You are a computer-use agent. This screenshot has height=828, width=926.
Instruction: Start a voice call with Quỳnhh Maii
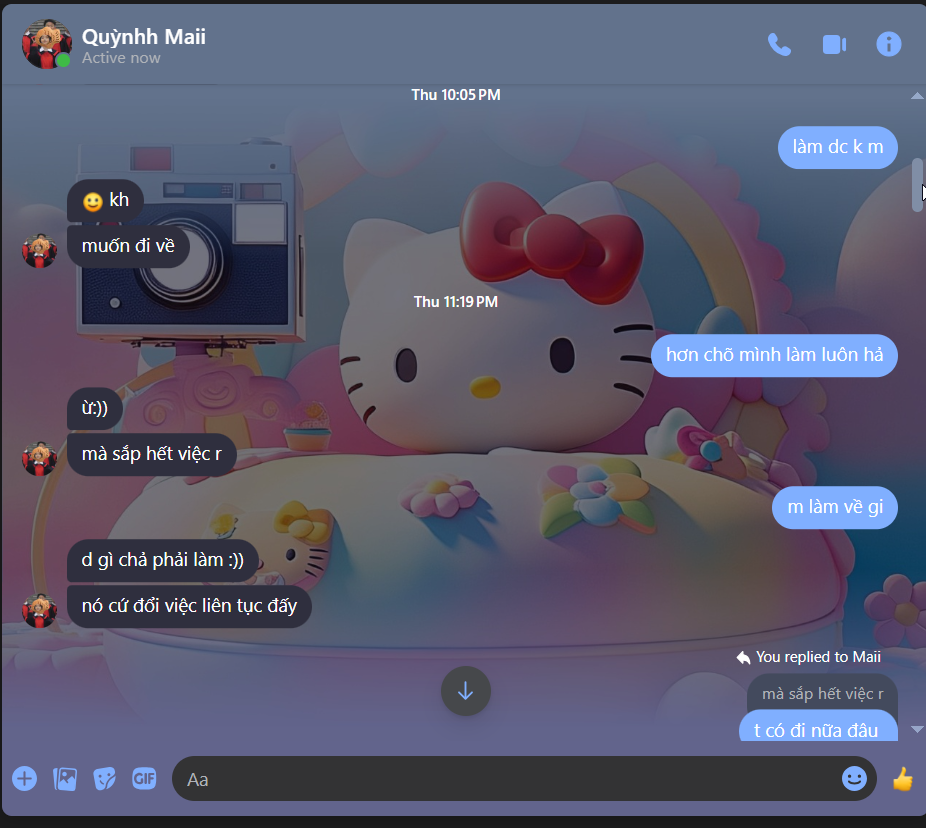coord(779,44)
